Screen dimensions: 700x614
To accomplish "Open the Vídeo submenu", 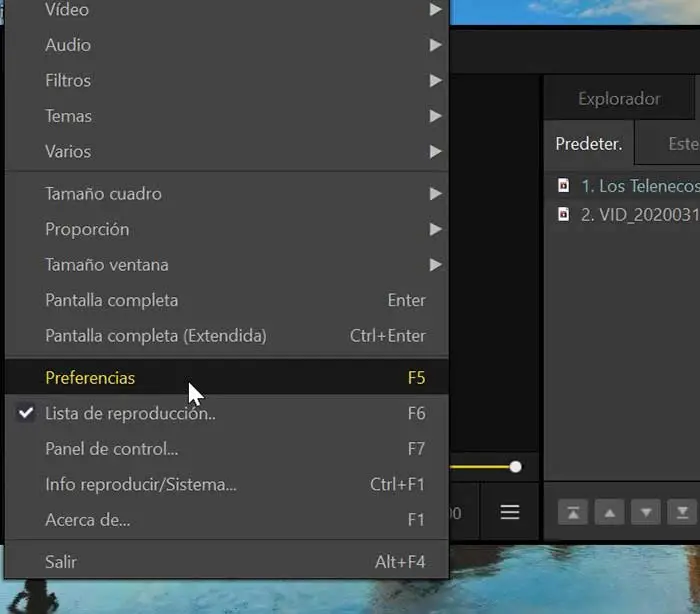I will tap(226, 9).
